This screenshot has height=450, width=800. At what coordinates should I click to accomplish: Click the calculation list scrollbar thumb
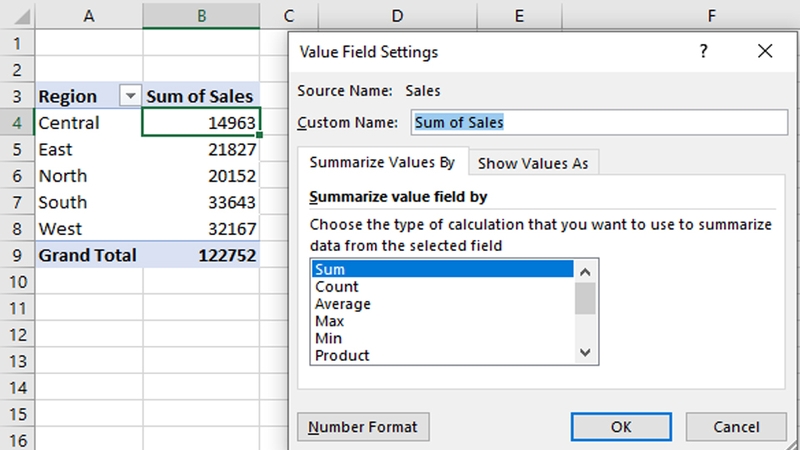tap(585, 298)
